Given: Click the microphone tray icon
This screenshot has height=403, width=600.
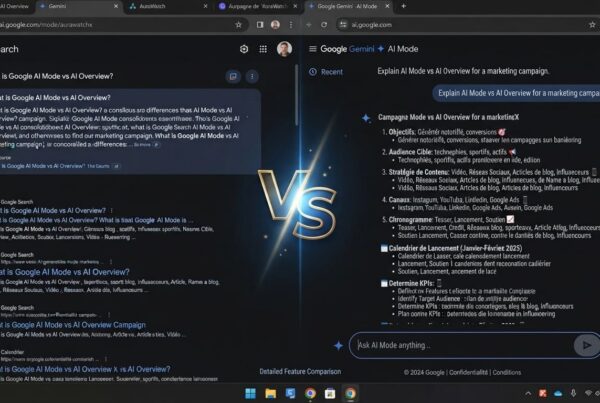Looking at the screenshot, I should (573, 393).
